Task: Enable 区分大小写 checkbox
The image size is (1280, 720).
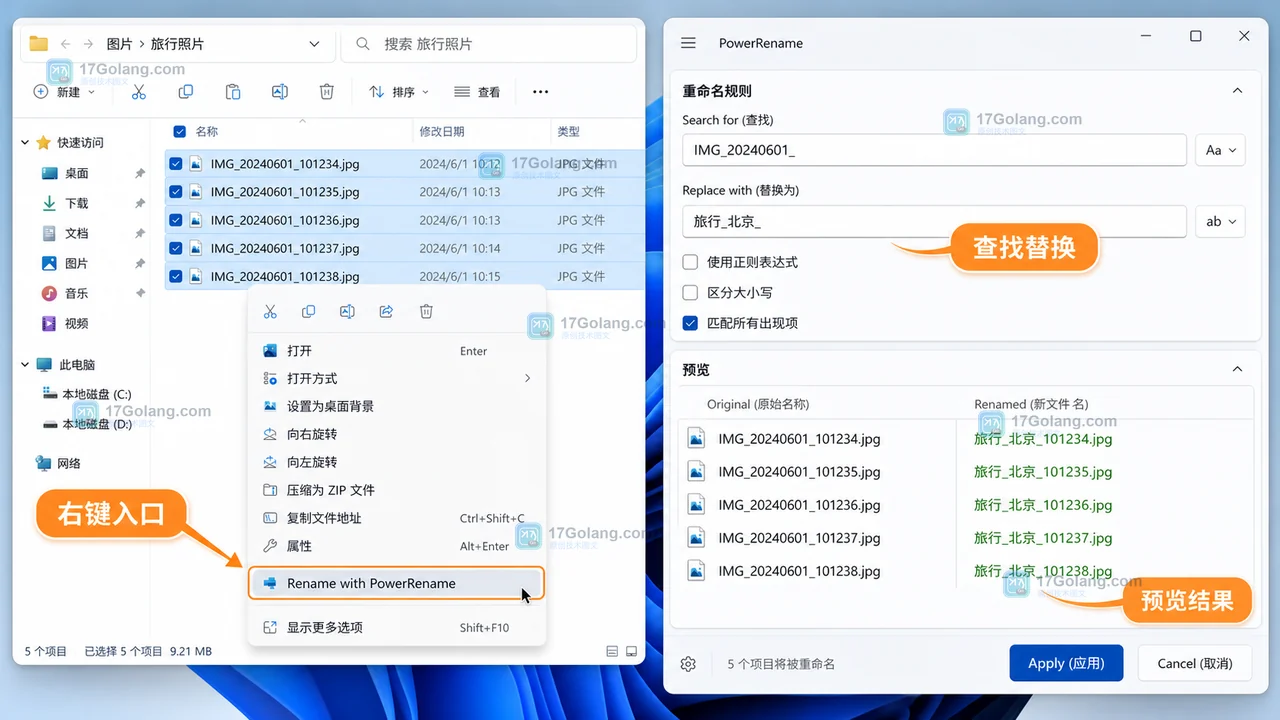Action: tap(690, 293)
